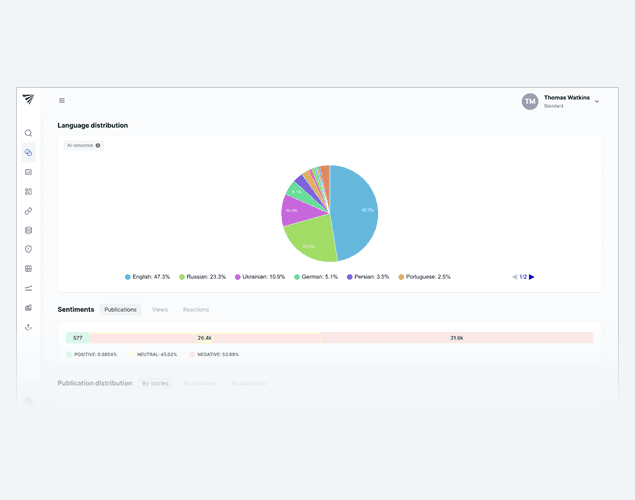
Task: Go to next legend page arrow
Action: pyautogui.click(x=532, y=277)
